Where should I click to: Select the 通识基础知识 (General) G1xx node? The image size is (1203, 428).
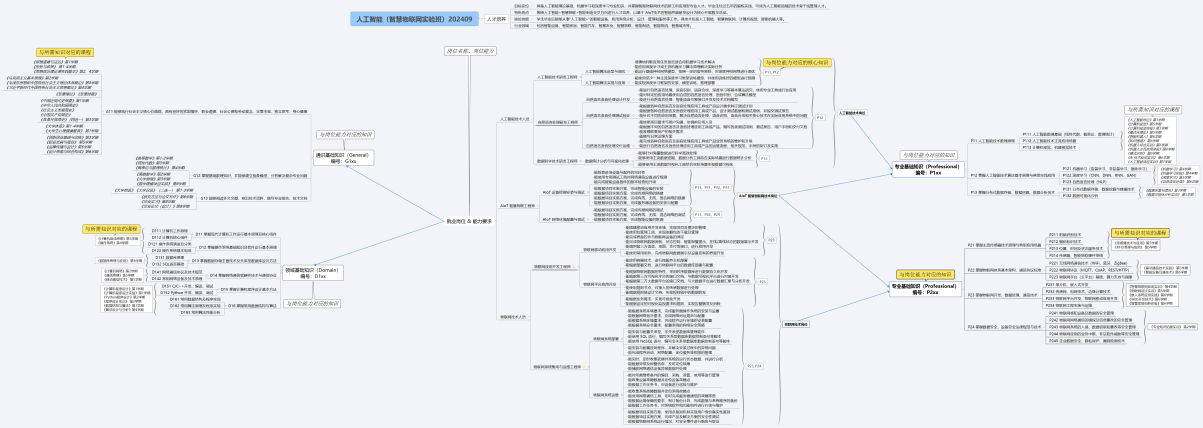coord(342,158)
